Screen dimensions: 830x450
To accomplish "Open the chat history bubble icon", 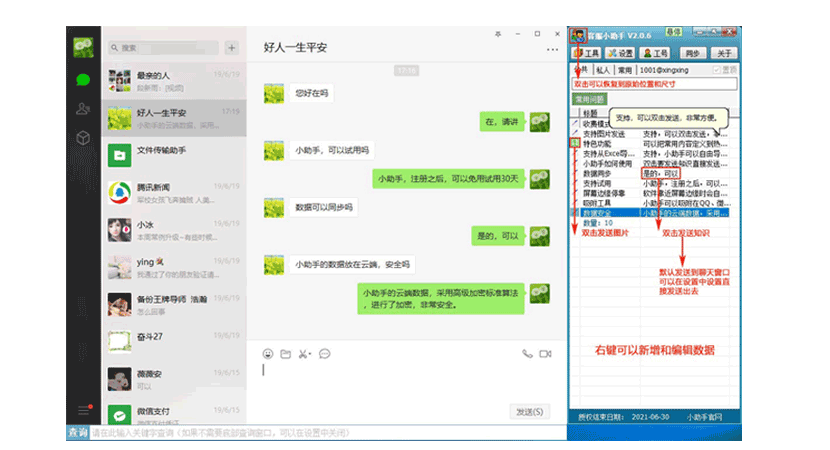I will pyautogui.click(x=324, y=354).
